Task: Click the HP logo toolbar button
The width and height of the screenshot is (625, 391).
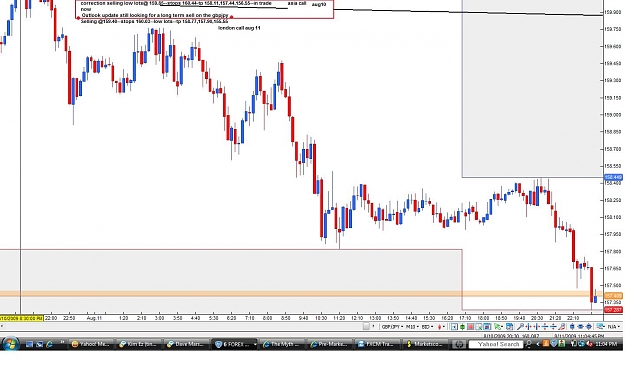Action: coord(459,344)
